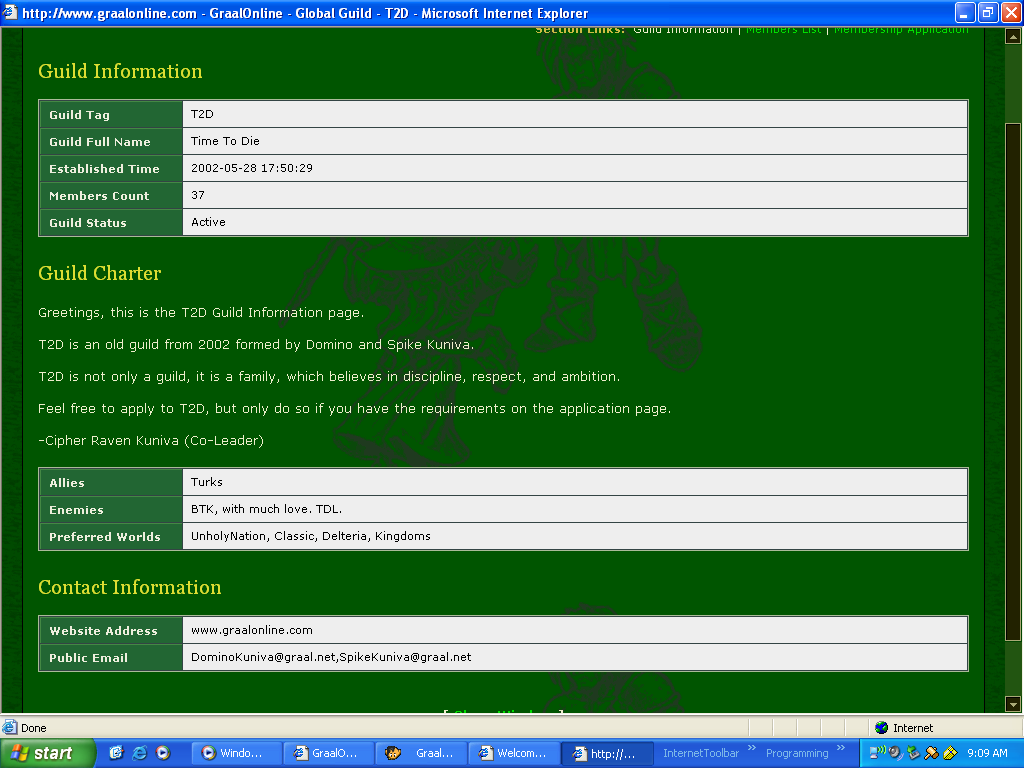The height and width of the screenshot is (768, 1024).
Task: Click the Preferred Worlds label
Action: pyautogui.click(x=111, y=537)
